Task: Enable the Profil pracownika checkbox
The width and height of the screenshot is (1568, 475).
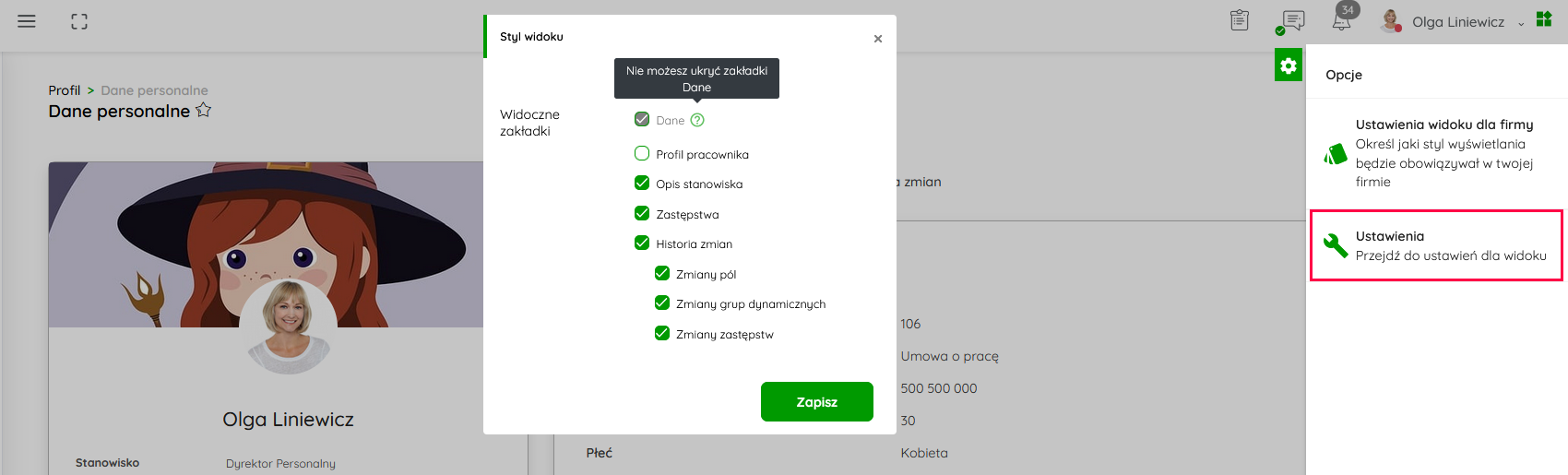Action: pyautogui.click(x=642, y=153)
